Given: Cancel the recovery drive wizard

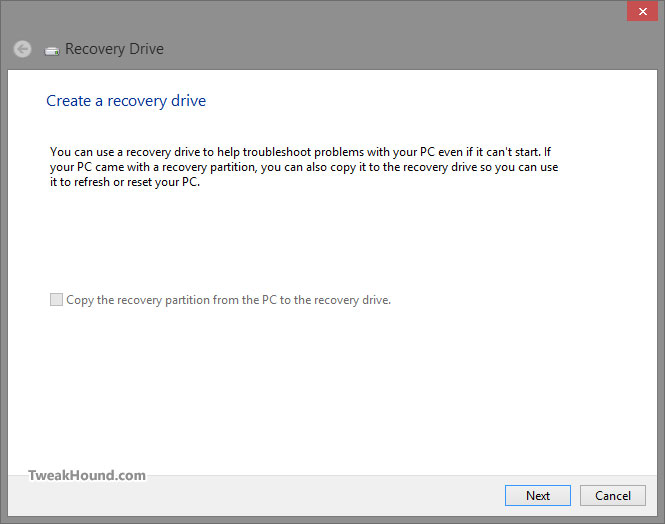Looking at the screenshot, I should [x=612, y=495].
